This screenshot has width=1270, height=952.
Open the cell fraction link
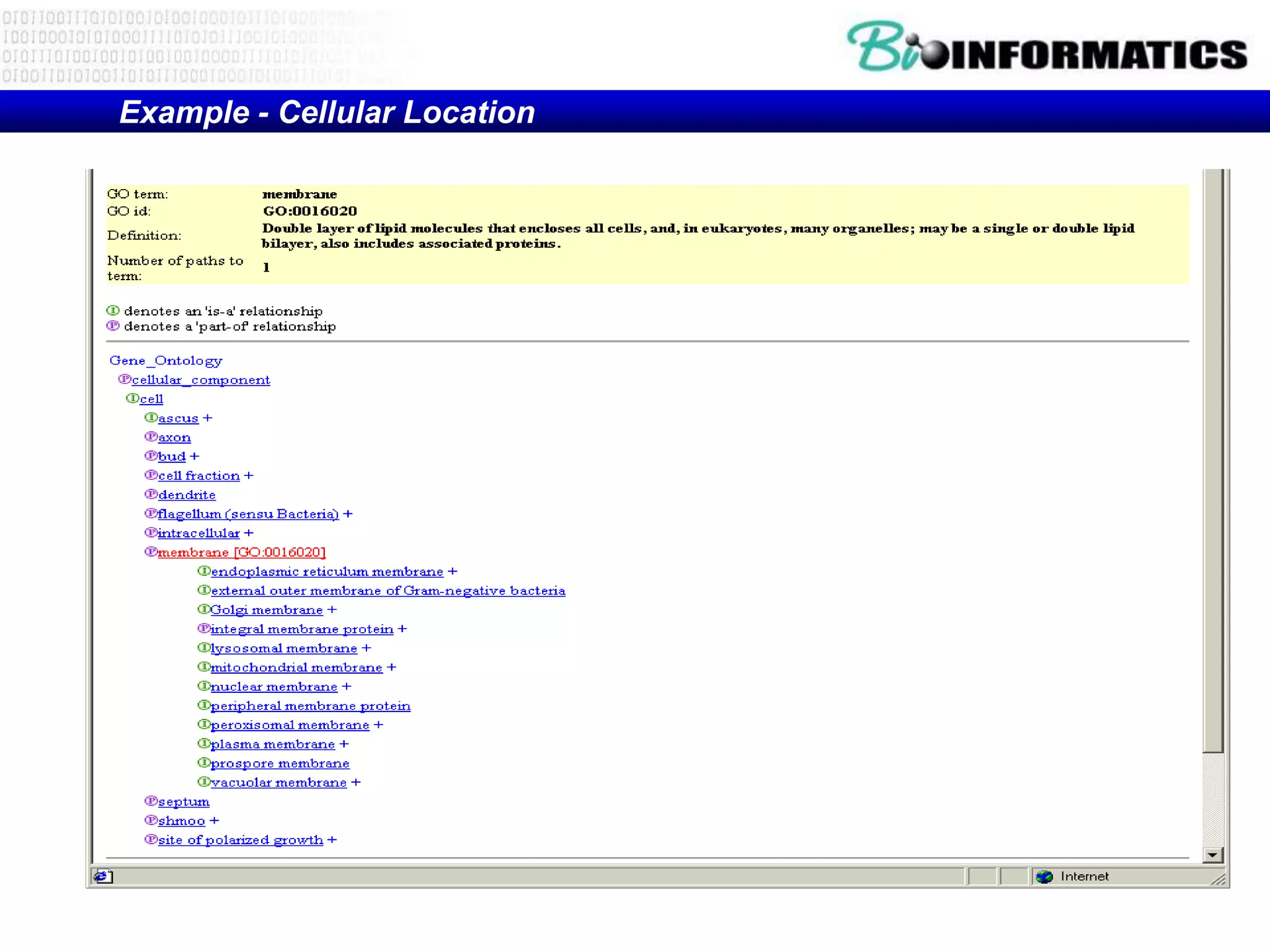point(199,475)
